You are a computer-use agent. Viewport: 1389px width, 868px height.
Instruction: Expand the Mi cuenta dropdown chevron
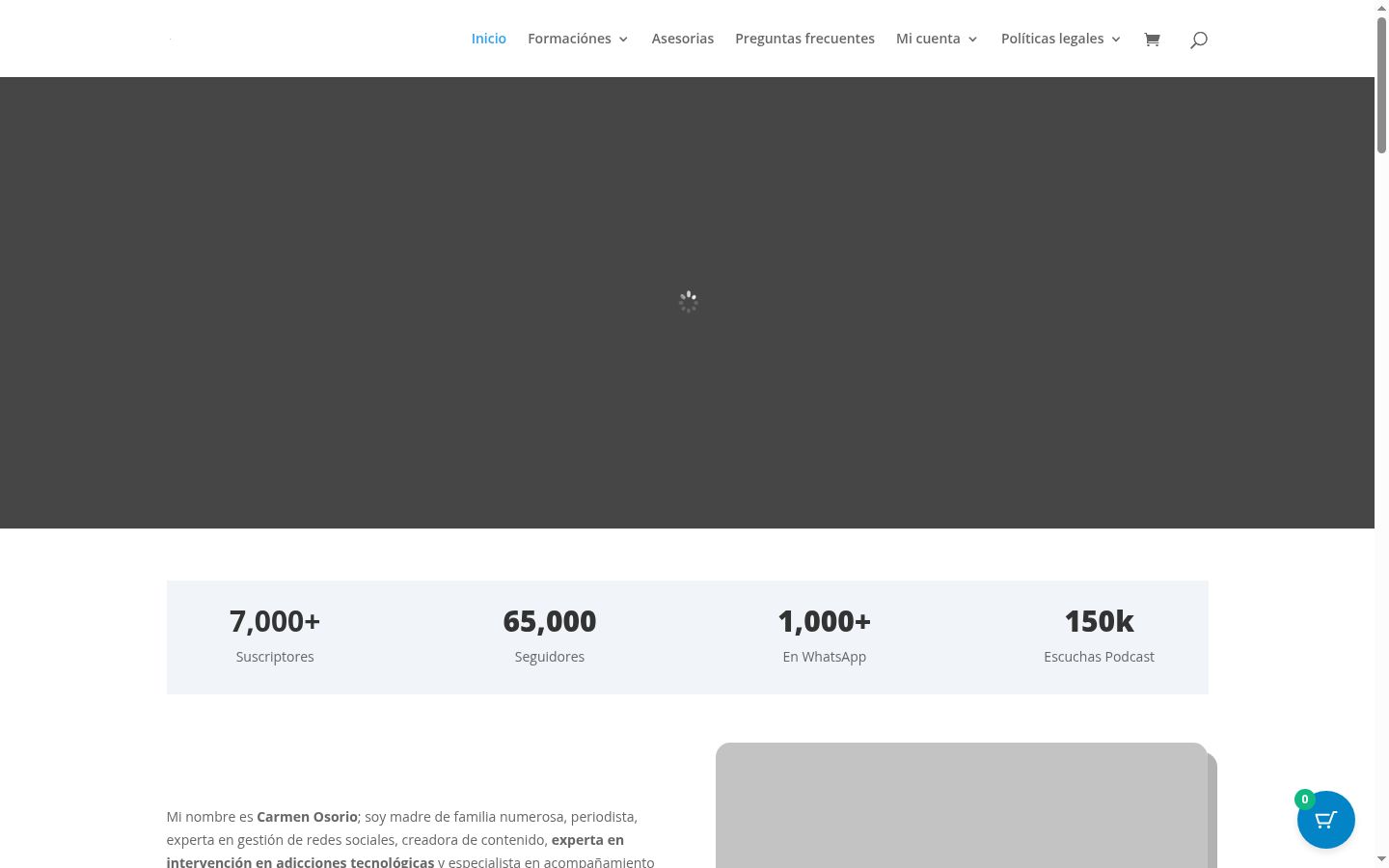(x=972, y=40)
